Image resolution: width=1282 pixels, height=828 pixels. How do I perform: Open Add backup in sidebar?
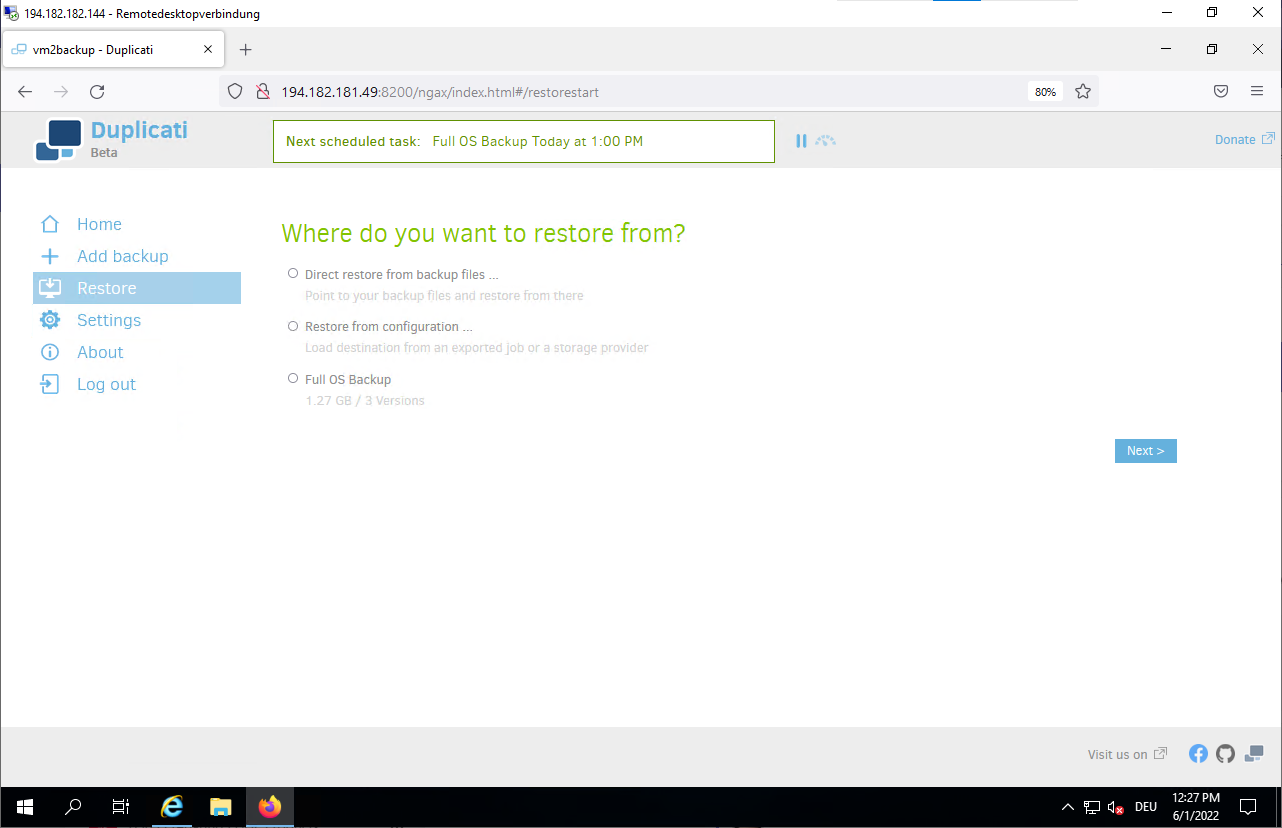122,256
